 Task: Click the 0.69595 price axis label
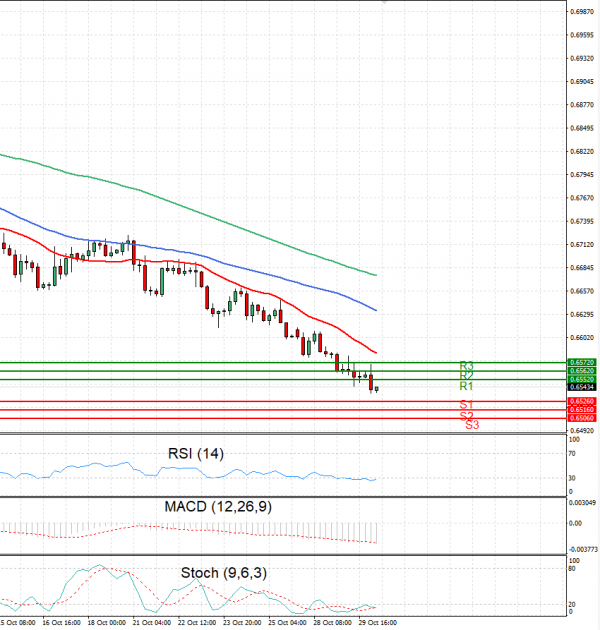[x=582, y=35]
